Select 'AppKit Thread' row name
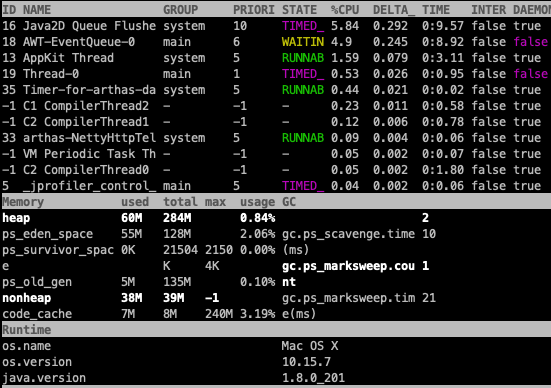The image size is (551, 388). (x=68, y=58)
